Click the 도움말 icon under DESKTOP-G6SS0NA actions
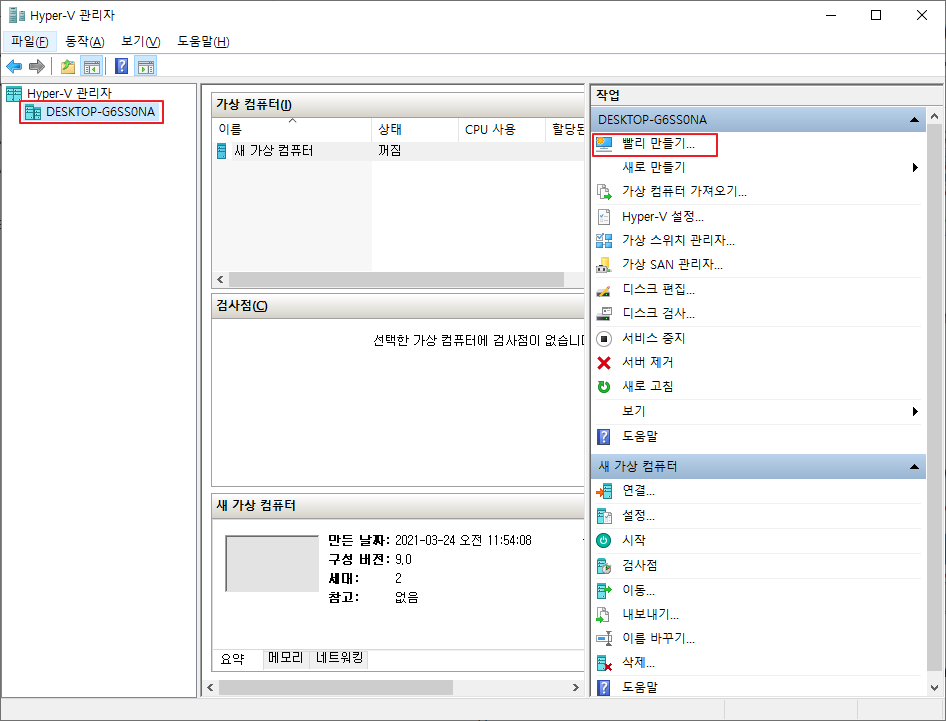946x721 pixels. (603, 437)
